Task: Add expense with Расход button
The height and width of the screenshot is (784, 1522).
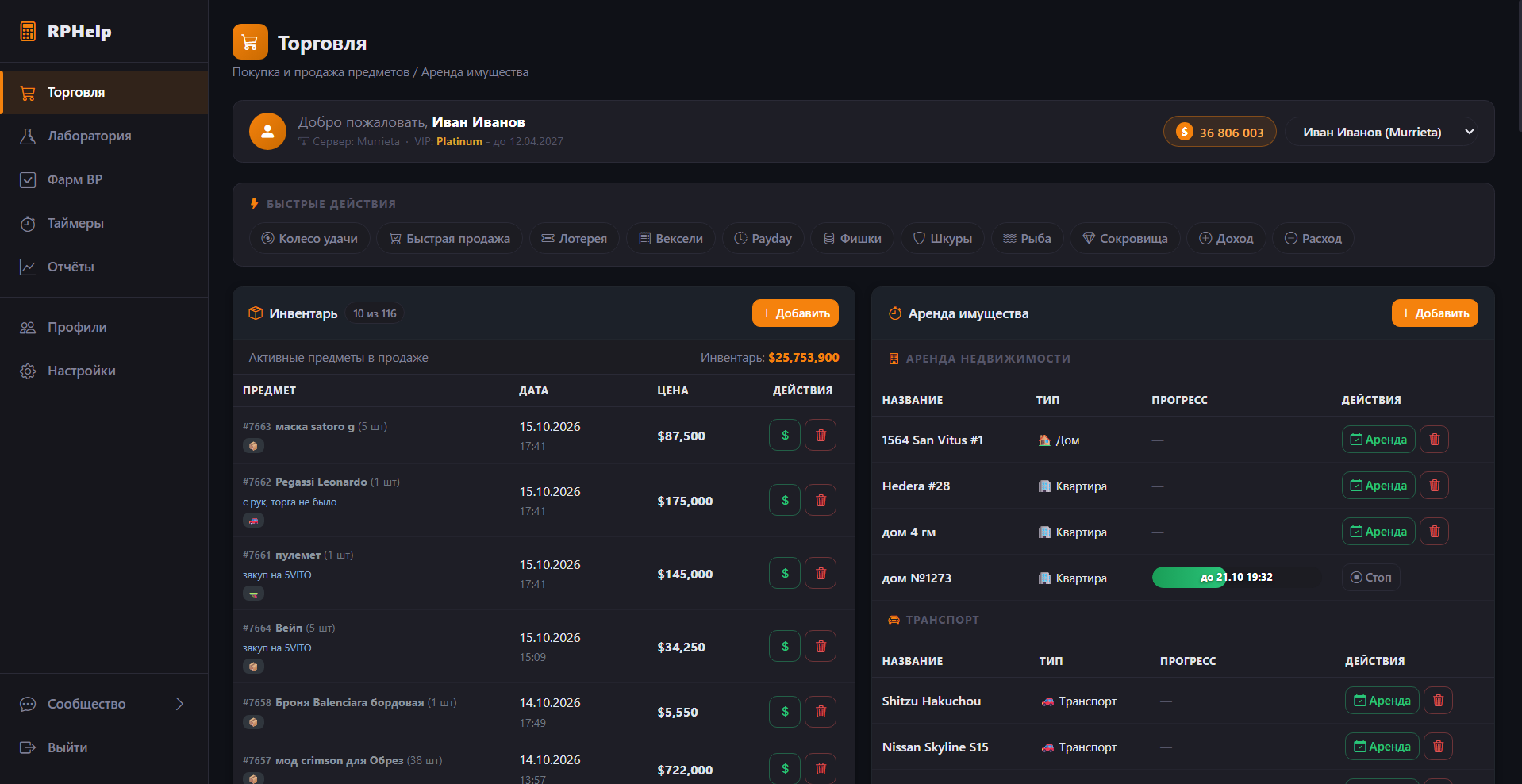Action: coord(1313,238)
